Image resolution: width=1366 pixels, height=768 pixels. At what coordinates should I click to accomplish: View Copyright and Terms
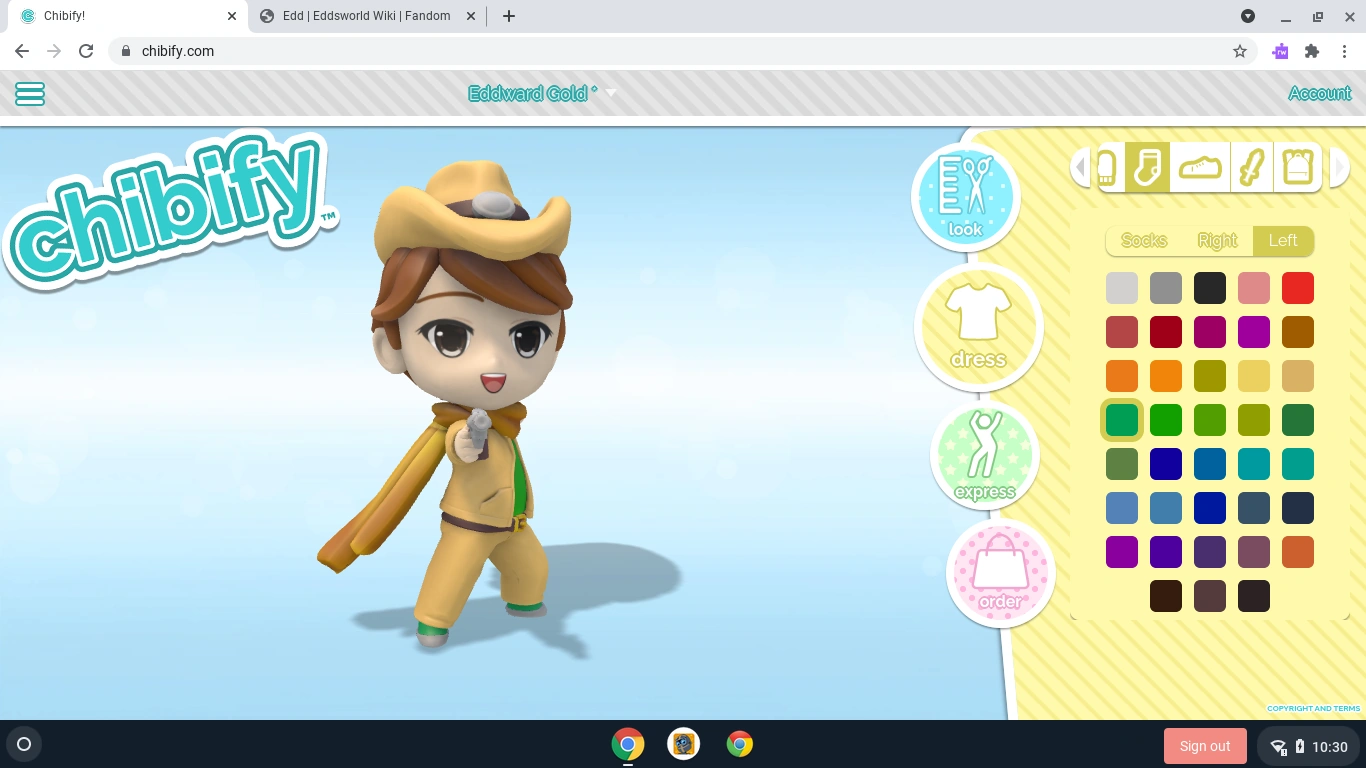point(1313,708)
